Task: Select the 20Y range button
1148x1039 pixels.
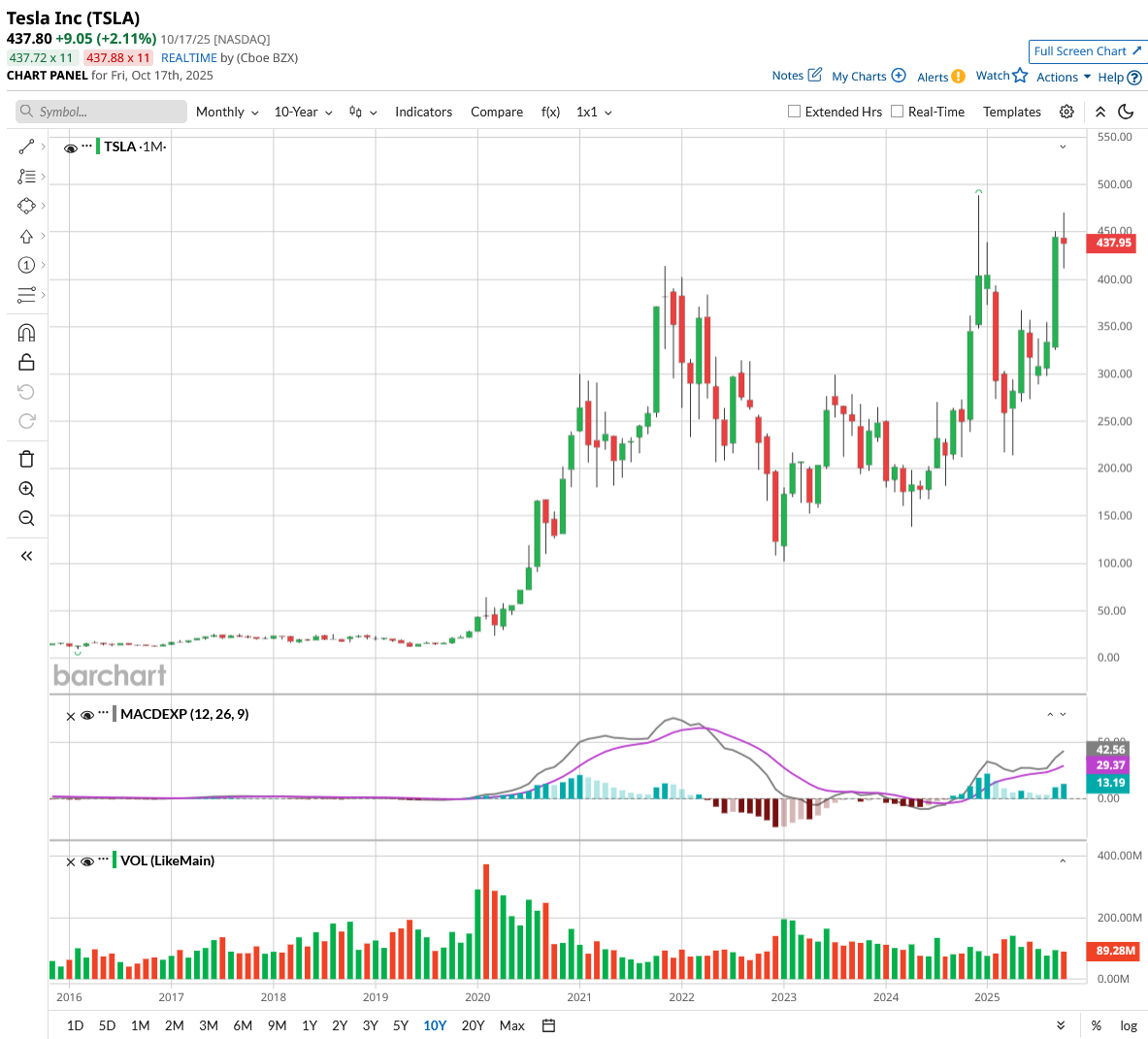Action: 473,1025
